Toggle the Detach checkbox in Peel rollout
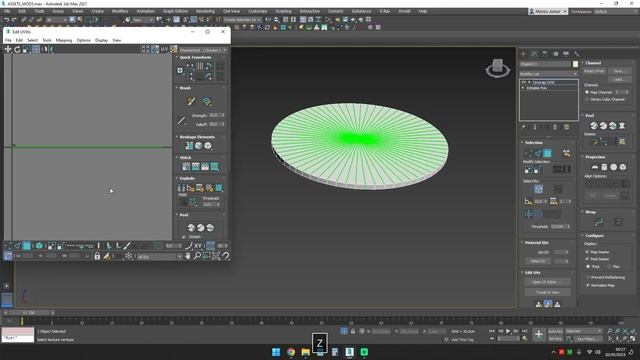This screenshot has height=360, width=640. 184,237
